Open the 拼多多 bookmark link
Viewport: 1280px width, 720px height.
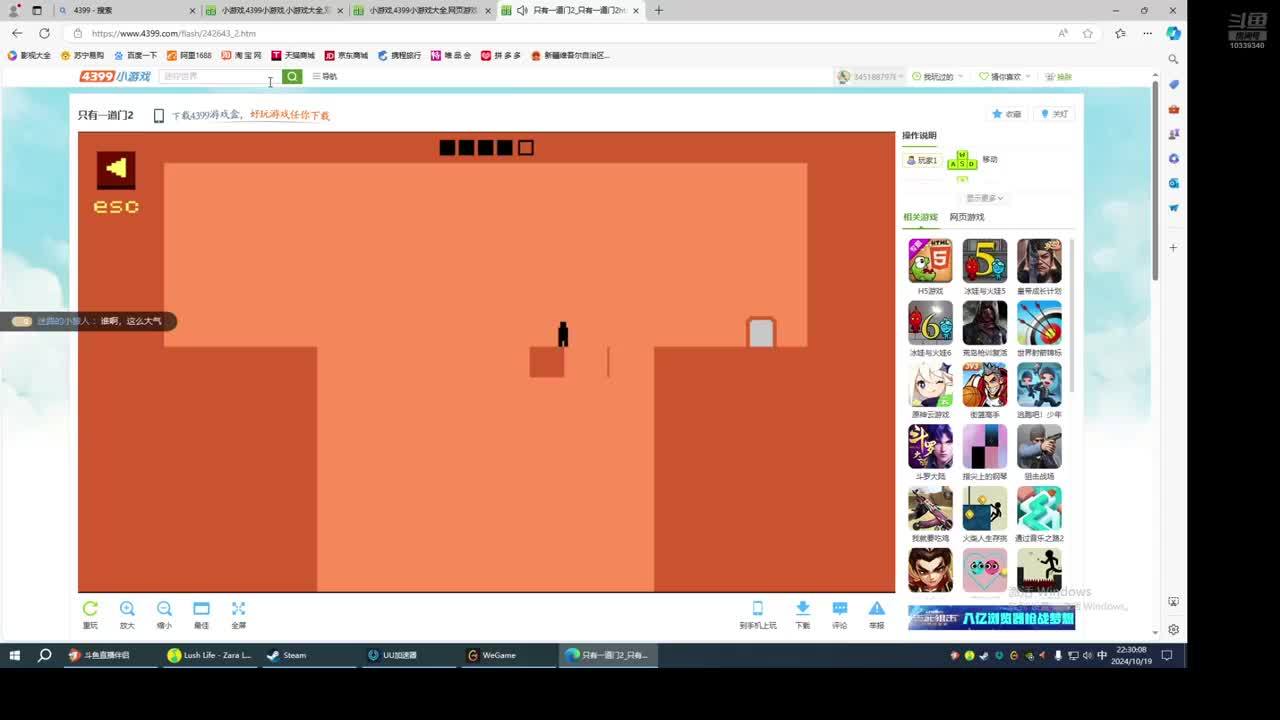click(x=501, y=55)
